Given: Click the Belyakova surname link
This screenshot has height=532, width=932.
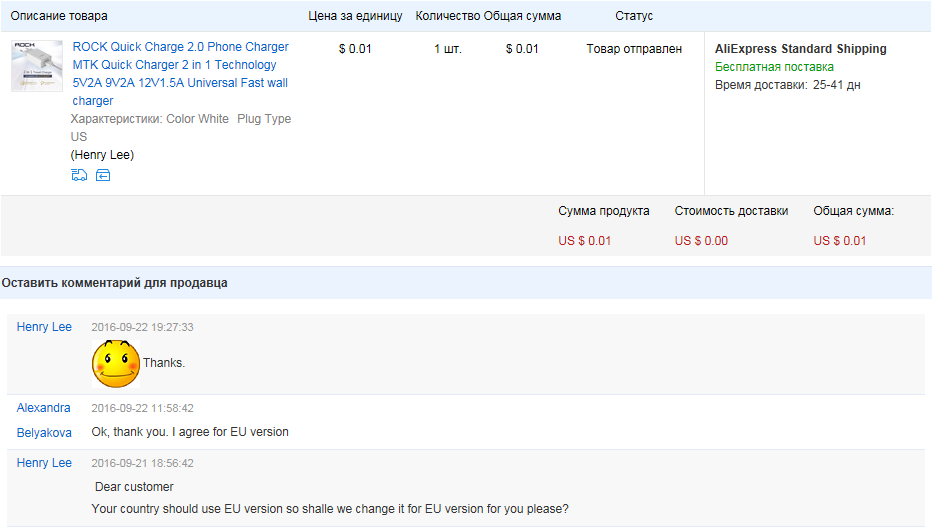Looking at the screenshot, I should (x=44, y=433).
